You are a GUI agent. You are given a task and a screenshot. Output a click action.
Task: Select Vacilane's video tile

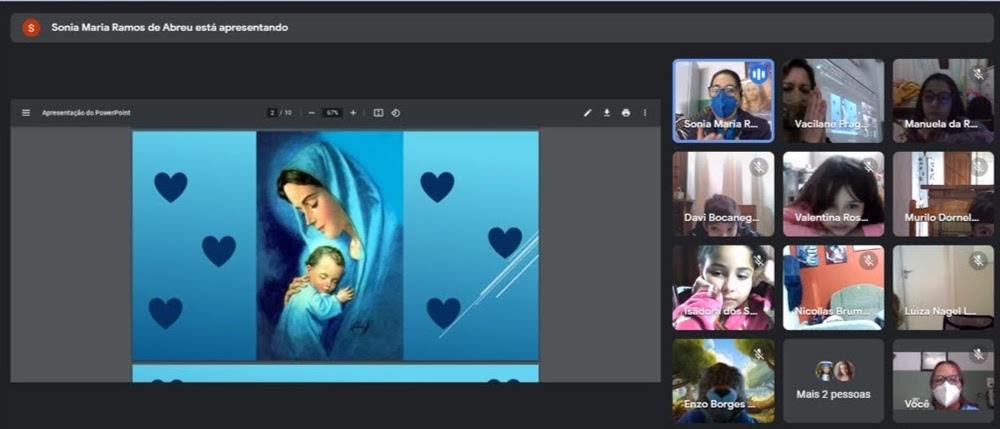click(x=832, y=100)
